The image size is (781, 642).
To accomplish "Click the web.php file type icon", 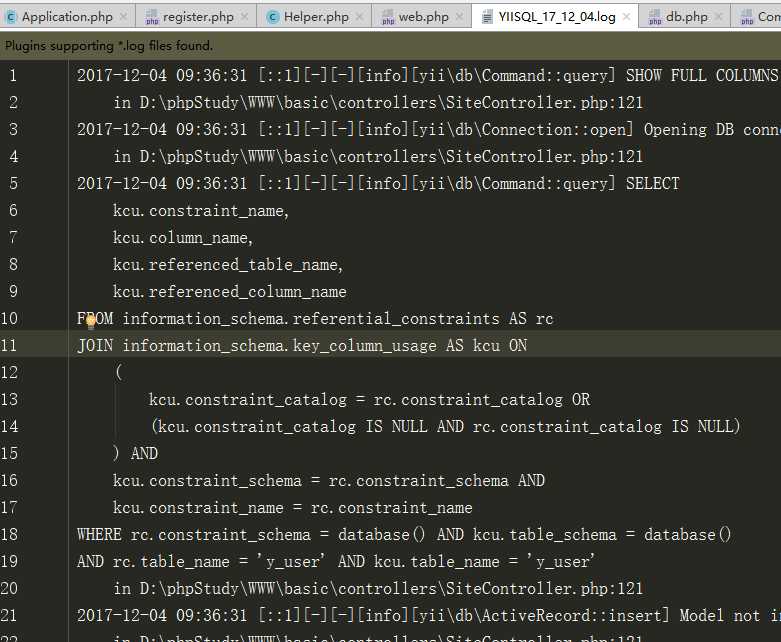I will coord(388,17).
